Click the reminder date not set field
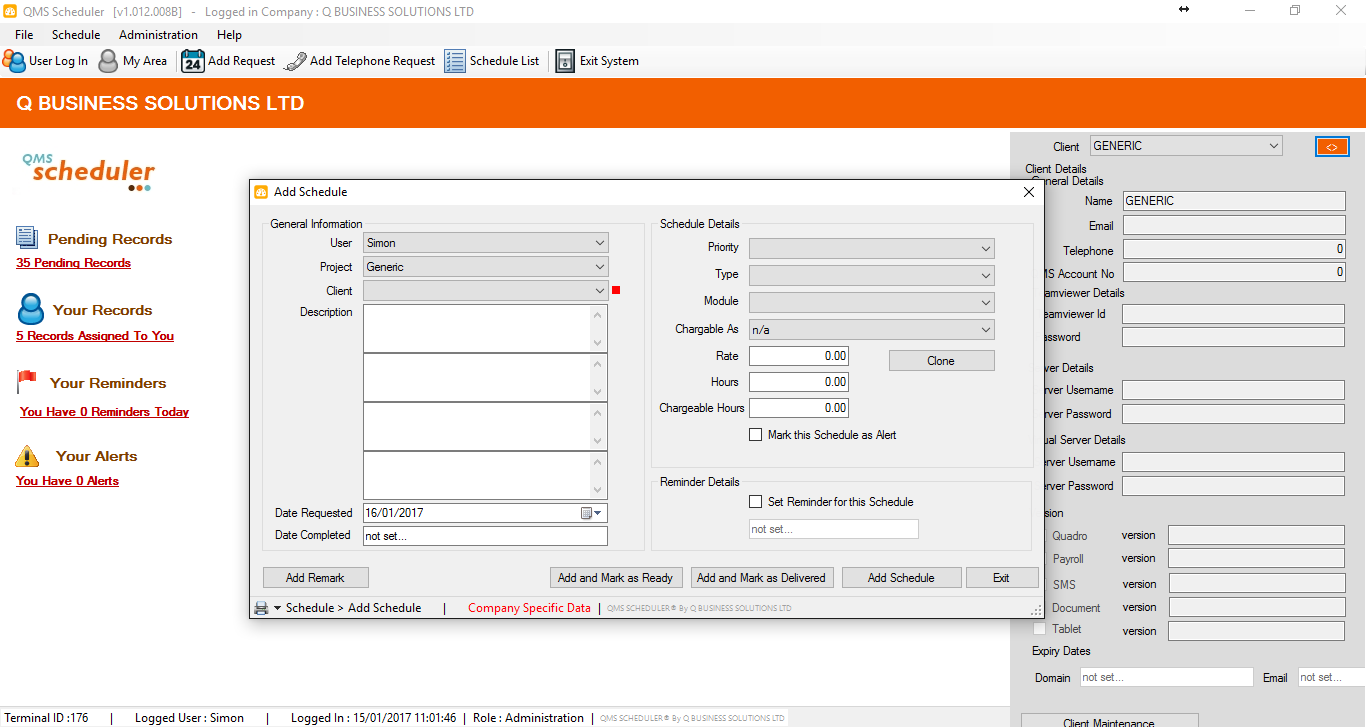This screenshot has width=1366, height=727. (833, 529)
